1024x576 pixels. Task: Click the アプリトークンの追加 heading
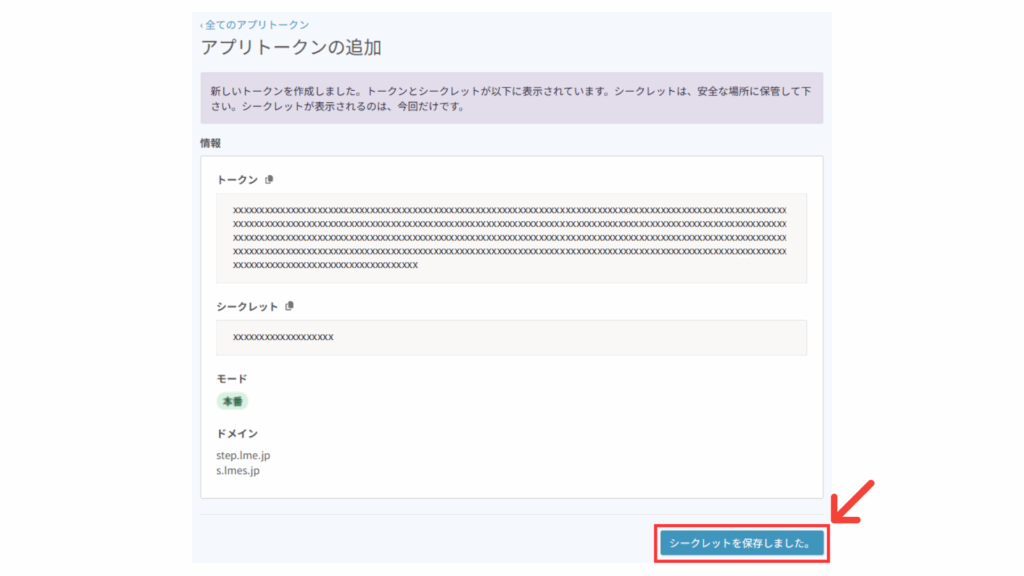pyautogui.click(x=291, y=48)
